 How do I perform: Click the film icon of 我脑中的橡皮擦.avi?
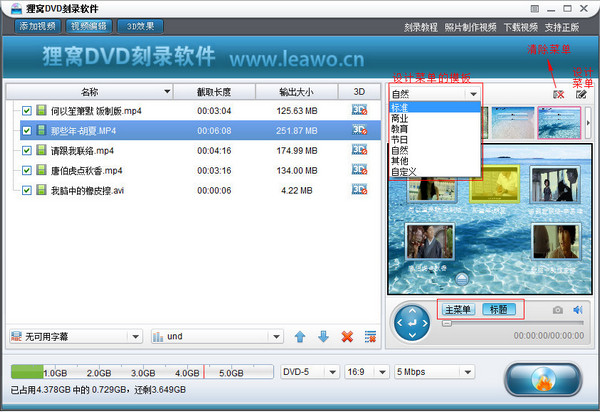[x=41, y=190]
